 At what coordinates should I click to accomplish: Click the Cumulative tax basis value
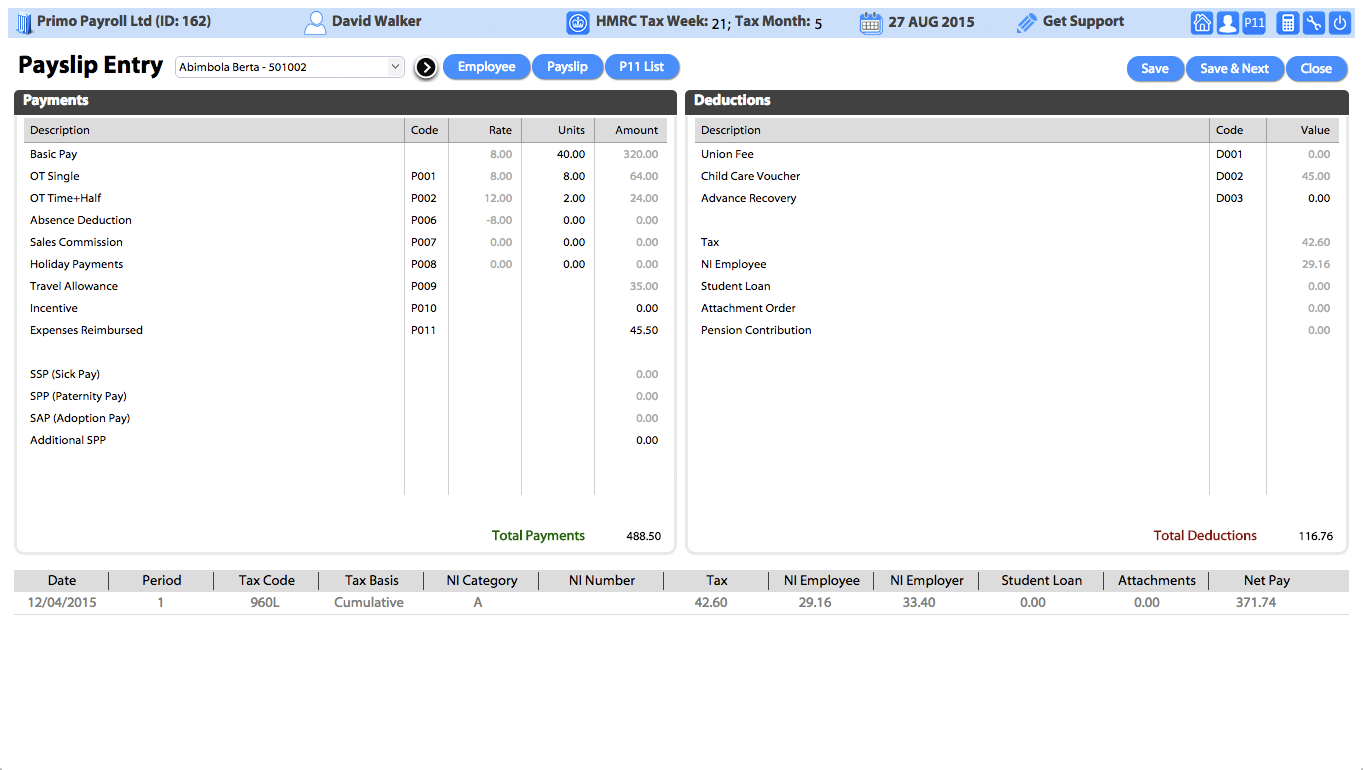point(369,603)
